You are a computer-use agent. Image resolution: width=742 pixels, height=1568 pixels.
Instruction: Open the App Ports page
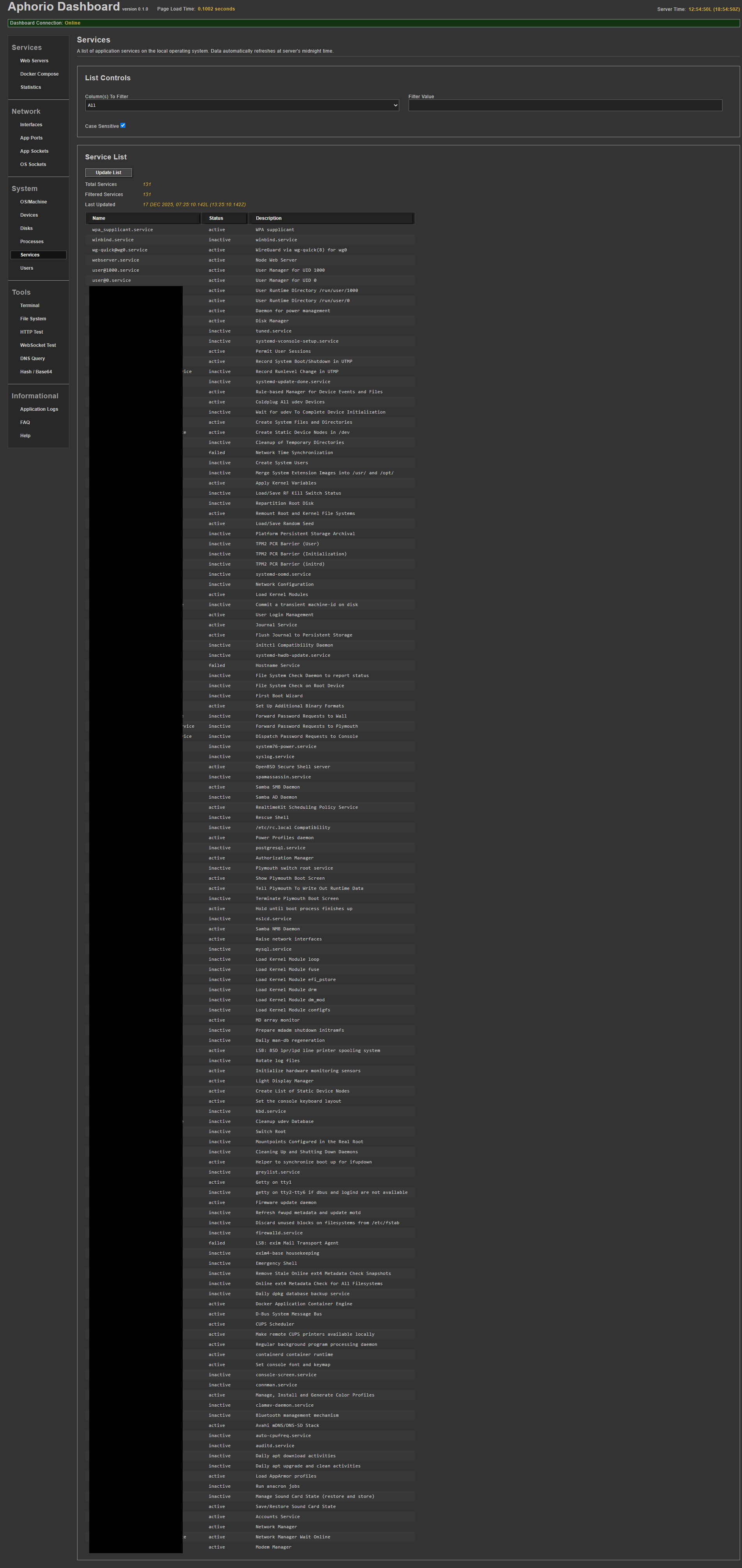31,138
